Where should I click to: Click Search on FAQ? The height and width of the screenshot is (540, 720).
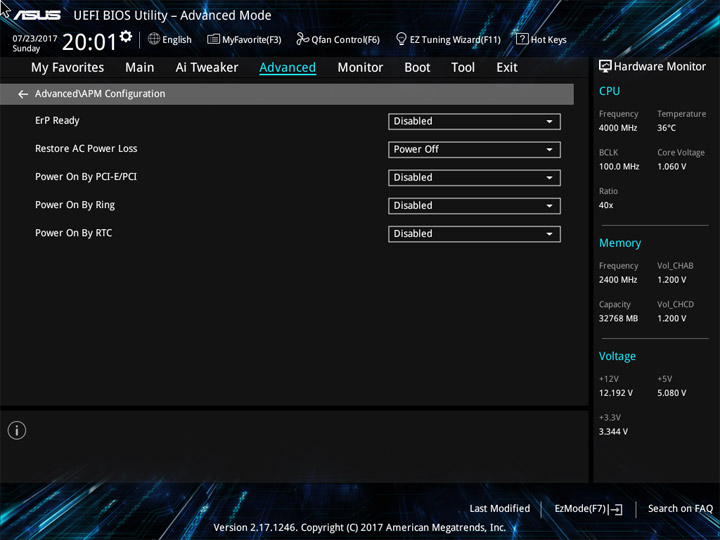680,509
